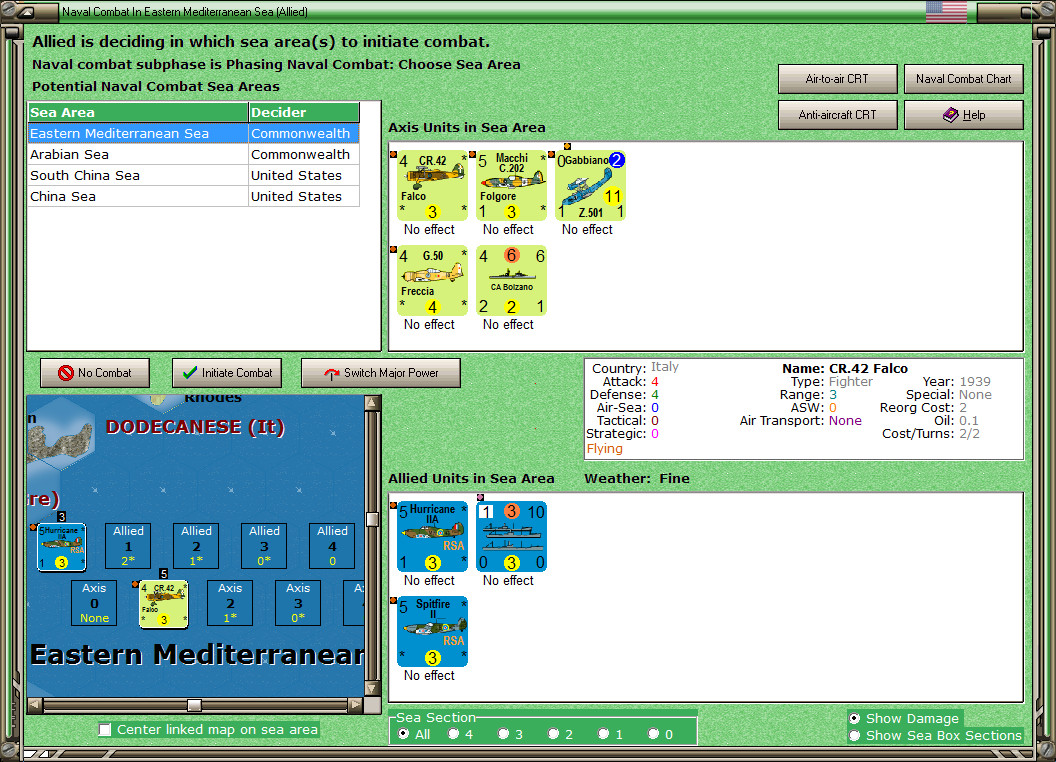Click Axis sea box section 3
Image resolution: width=1056 pixels, height=762 pixels.
[298, 603]
